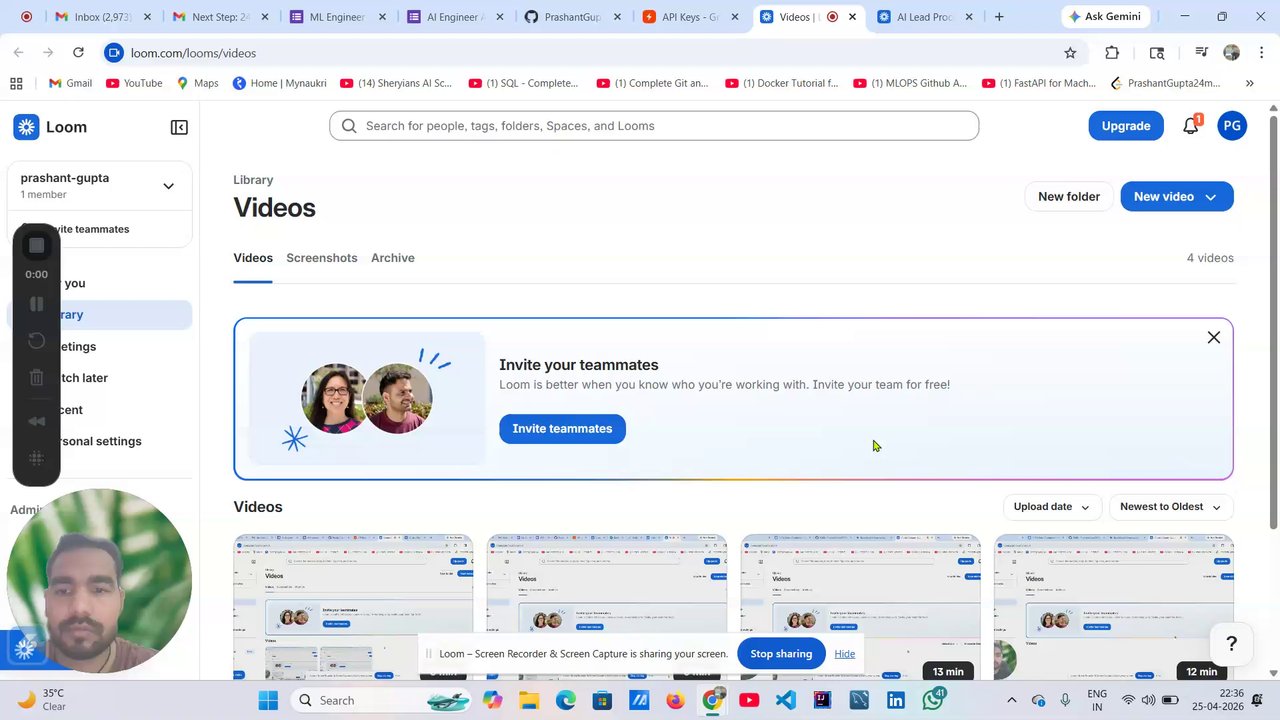Open the volume control in system tray

[x=1148, y=701]
